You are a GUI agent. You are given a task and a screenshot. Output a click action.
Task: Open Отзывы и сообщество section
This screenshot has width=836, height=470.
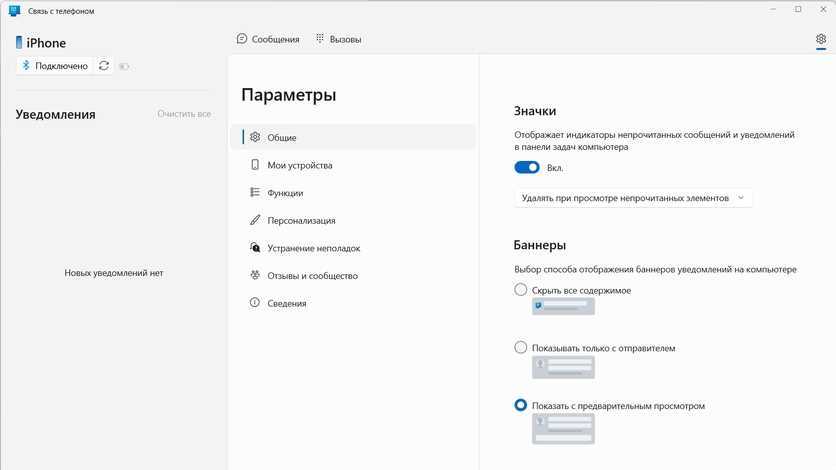pos(312,275)
